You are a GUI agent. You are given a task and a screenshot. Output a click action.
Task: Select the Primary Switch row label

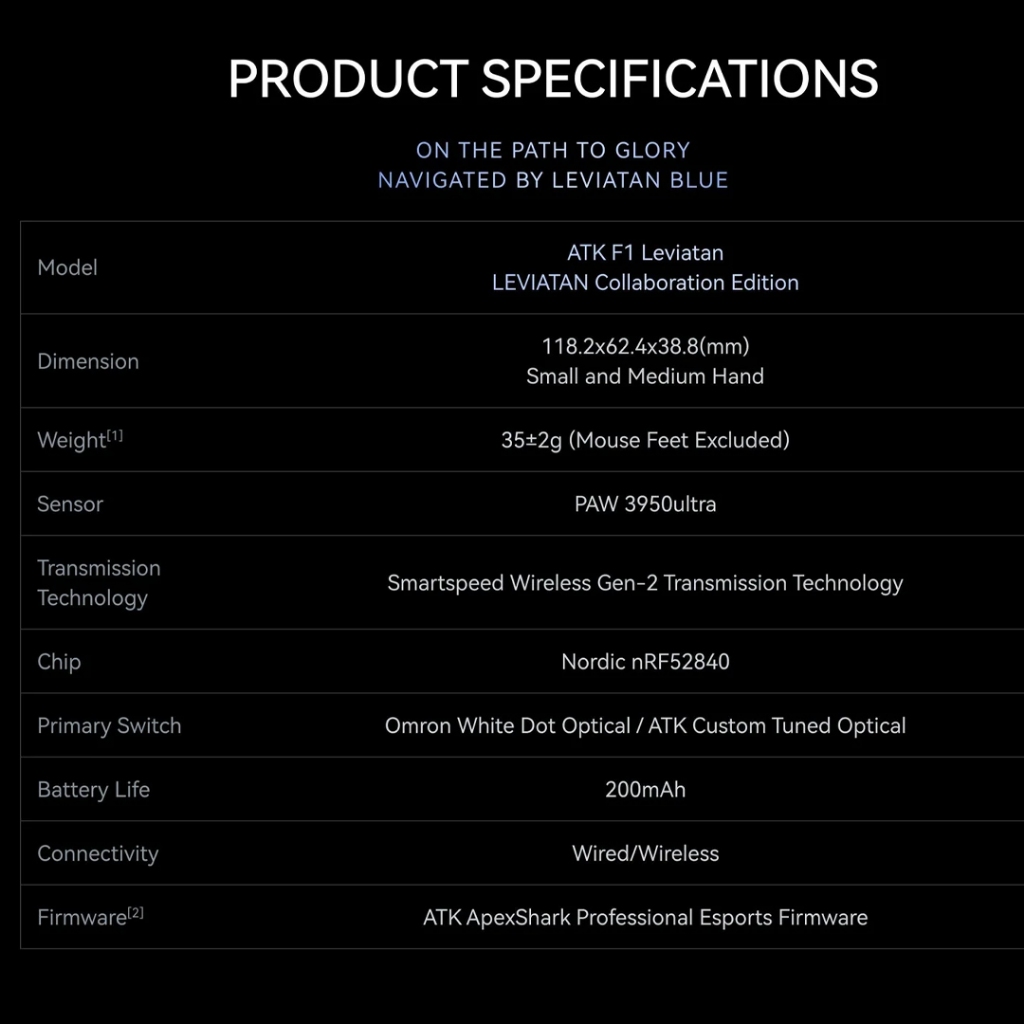109,726
